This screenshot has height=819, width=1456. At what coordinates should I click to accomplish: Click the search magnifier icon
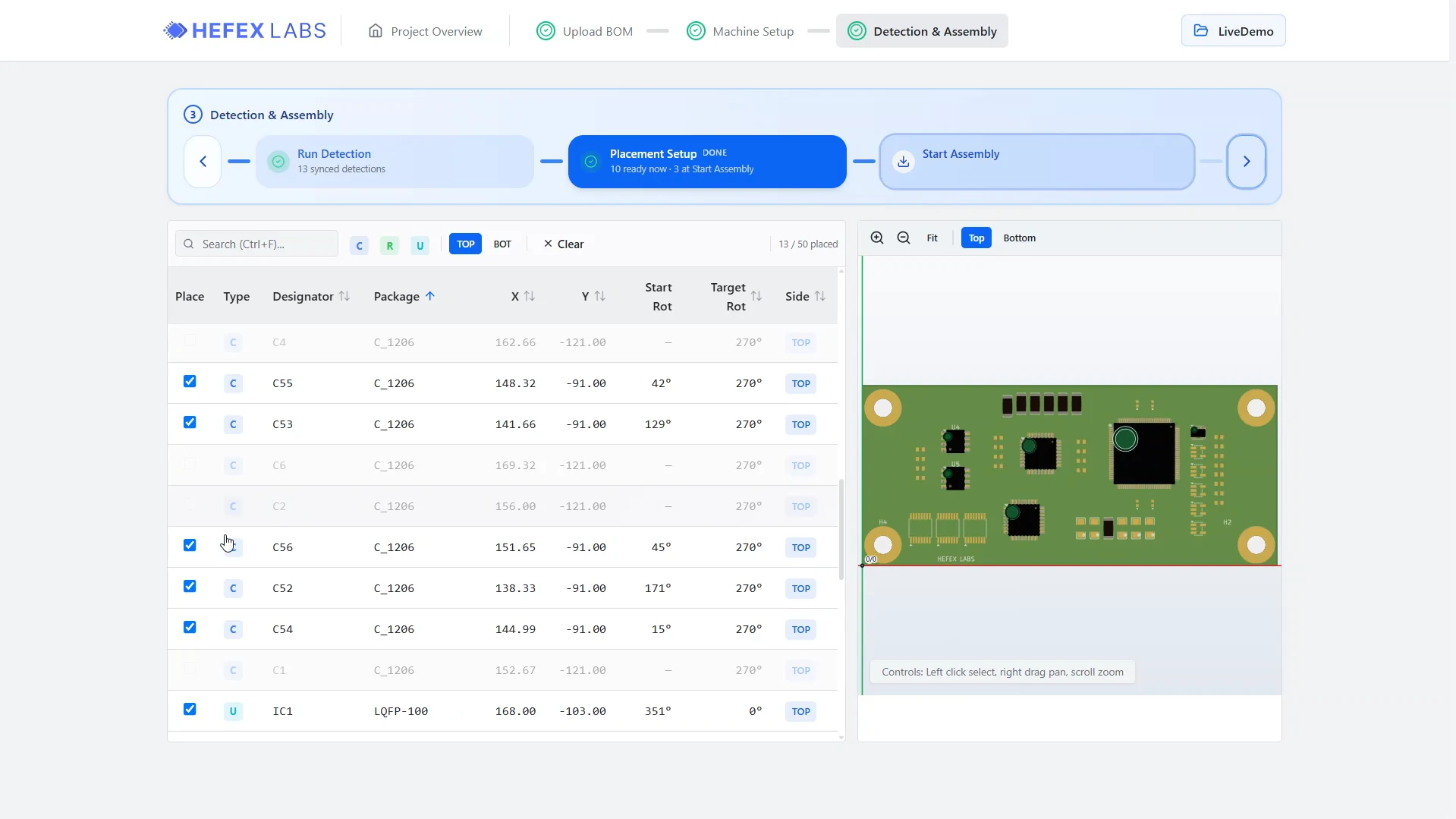point(188,244)
